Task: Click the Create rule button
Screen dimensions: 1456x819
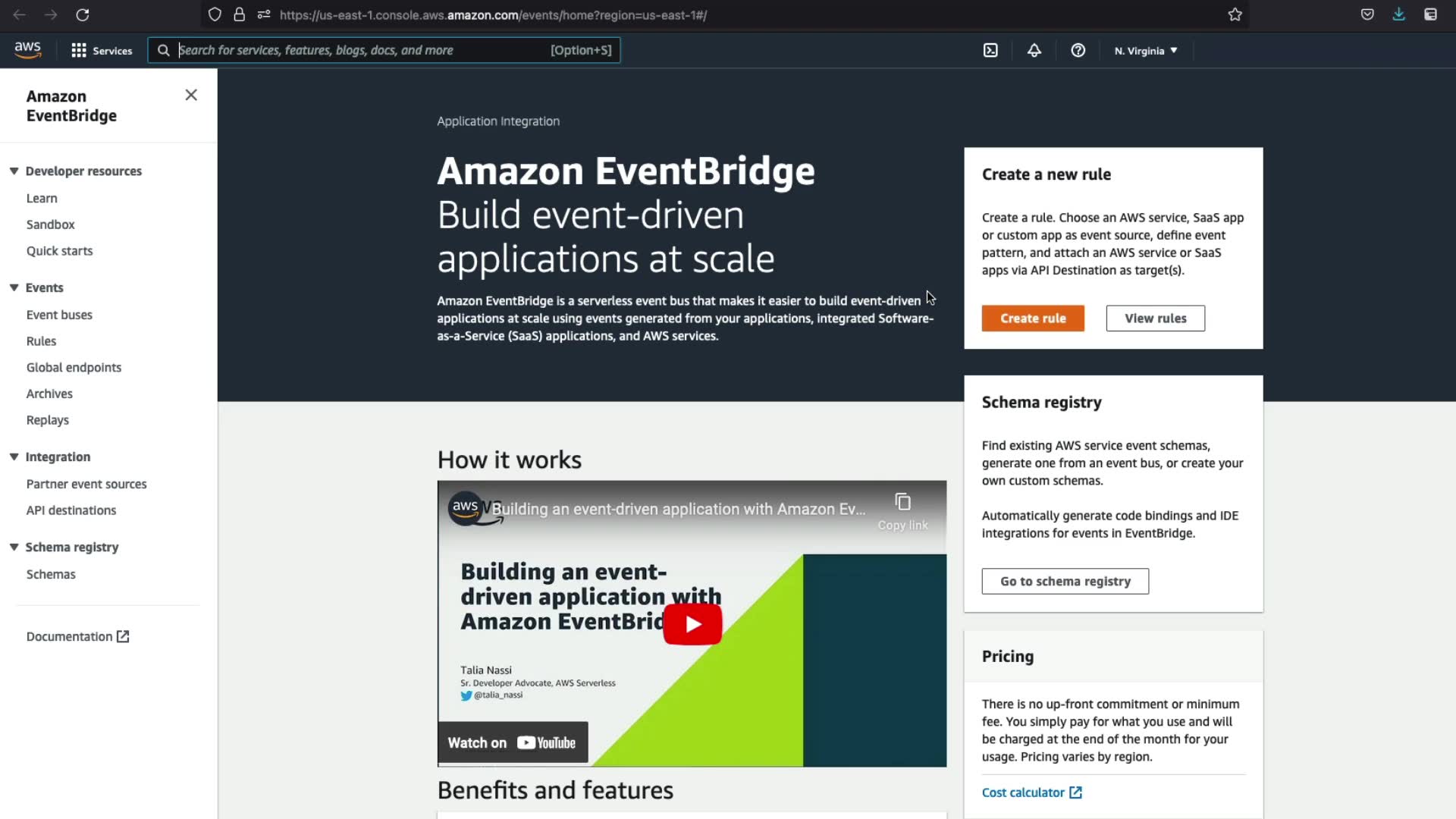Action: pos(1032,318)
